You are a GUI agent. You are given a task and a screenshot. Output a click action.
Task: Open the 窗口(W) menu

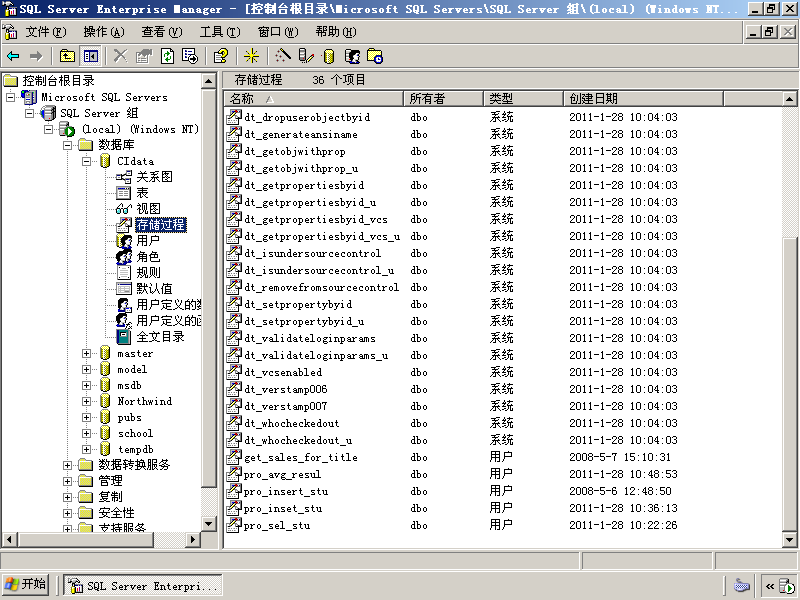click(278, 32)
